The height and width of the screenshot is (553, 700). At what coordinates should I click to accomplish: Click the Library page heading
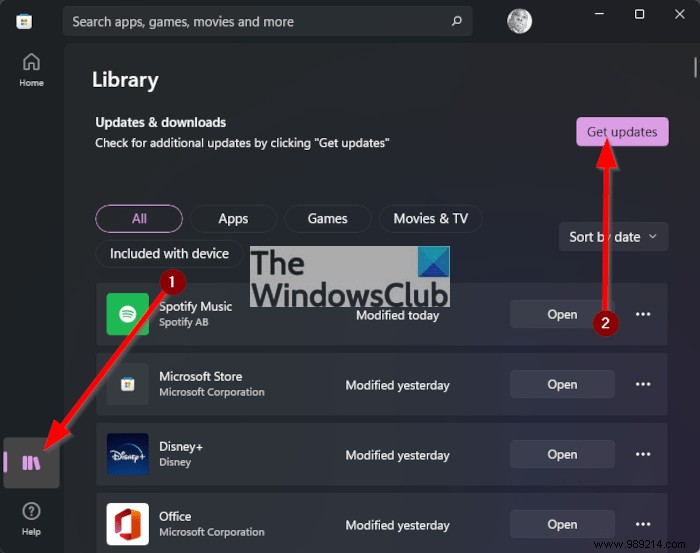[x=125, y=80]
